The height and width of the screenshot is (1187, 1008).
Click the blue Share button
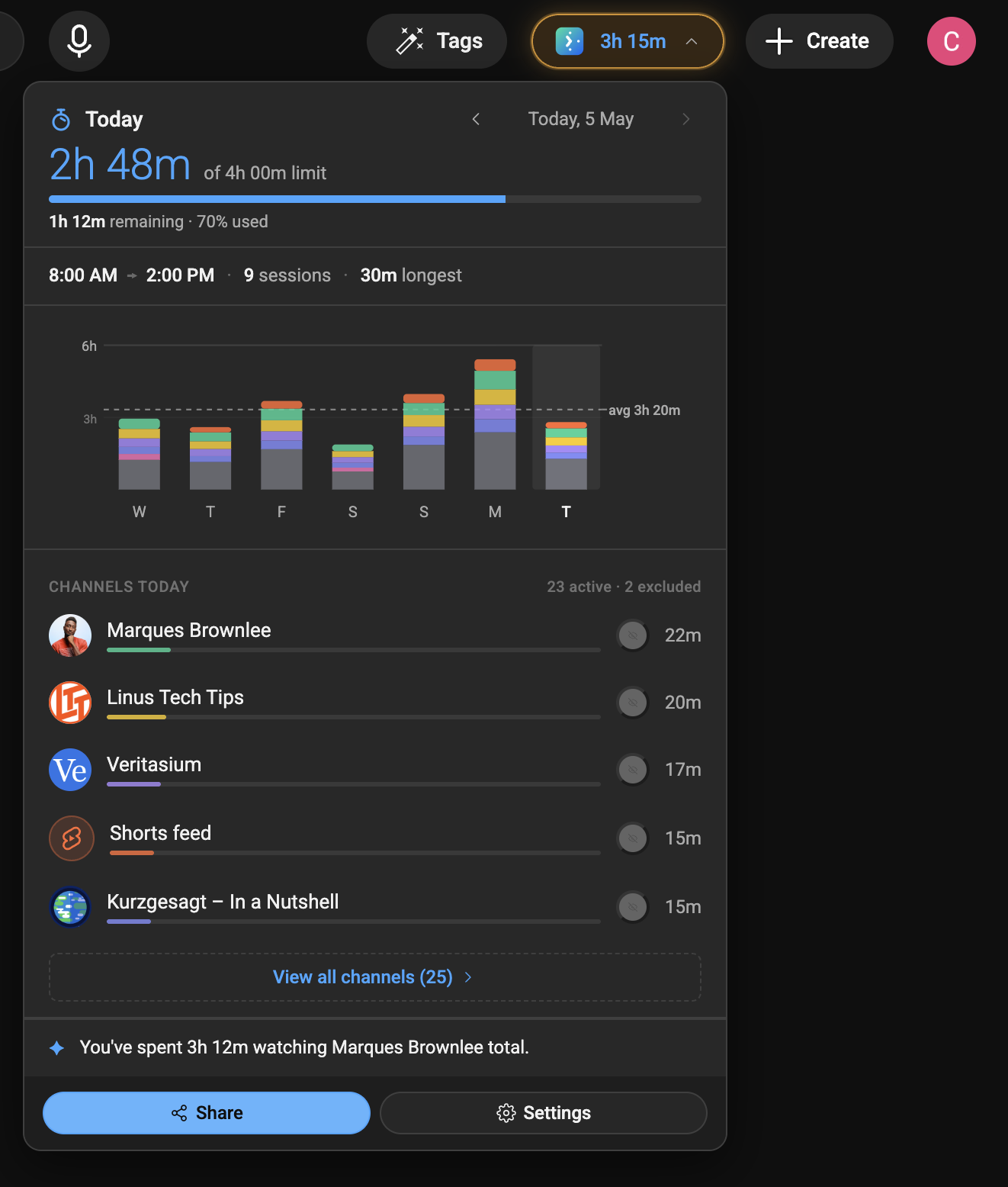tap(207, 1113)
